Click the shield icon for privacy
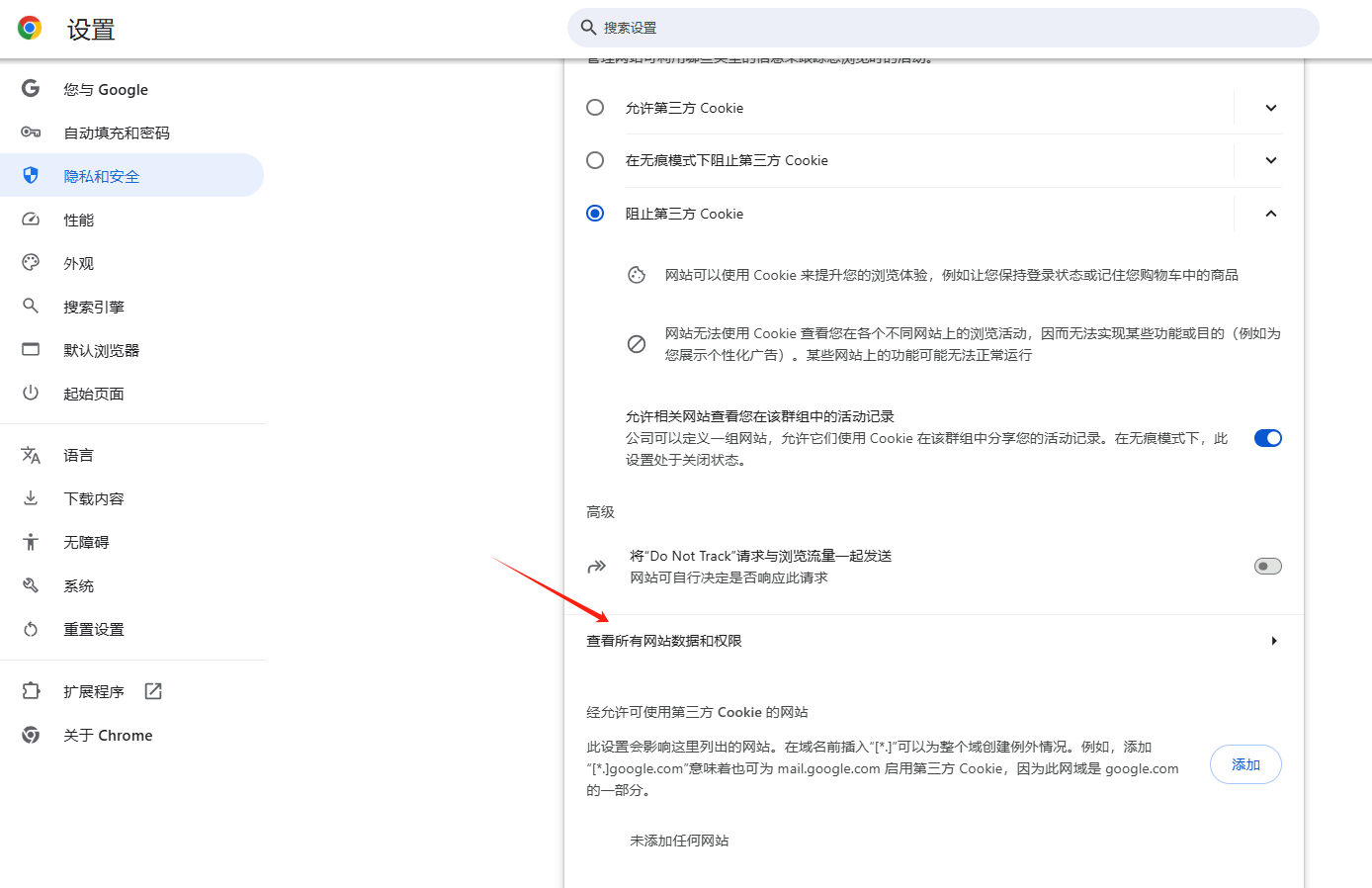The width and height of the screenshot is (1372, 888). tap(31, 175)
